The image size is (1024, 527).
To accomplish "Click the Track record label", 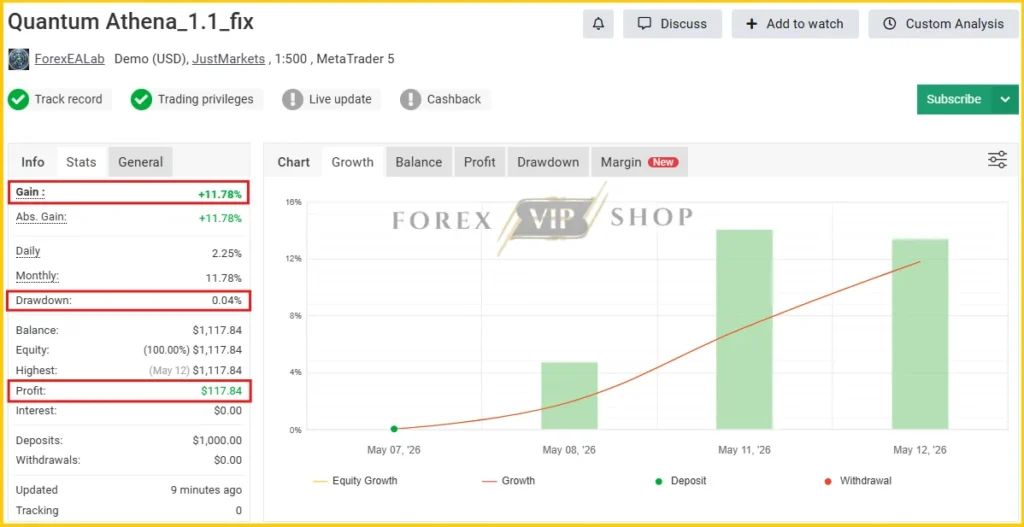I will (x=68, y=99).
